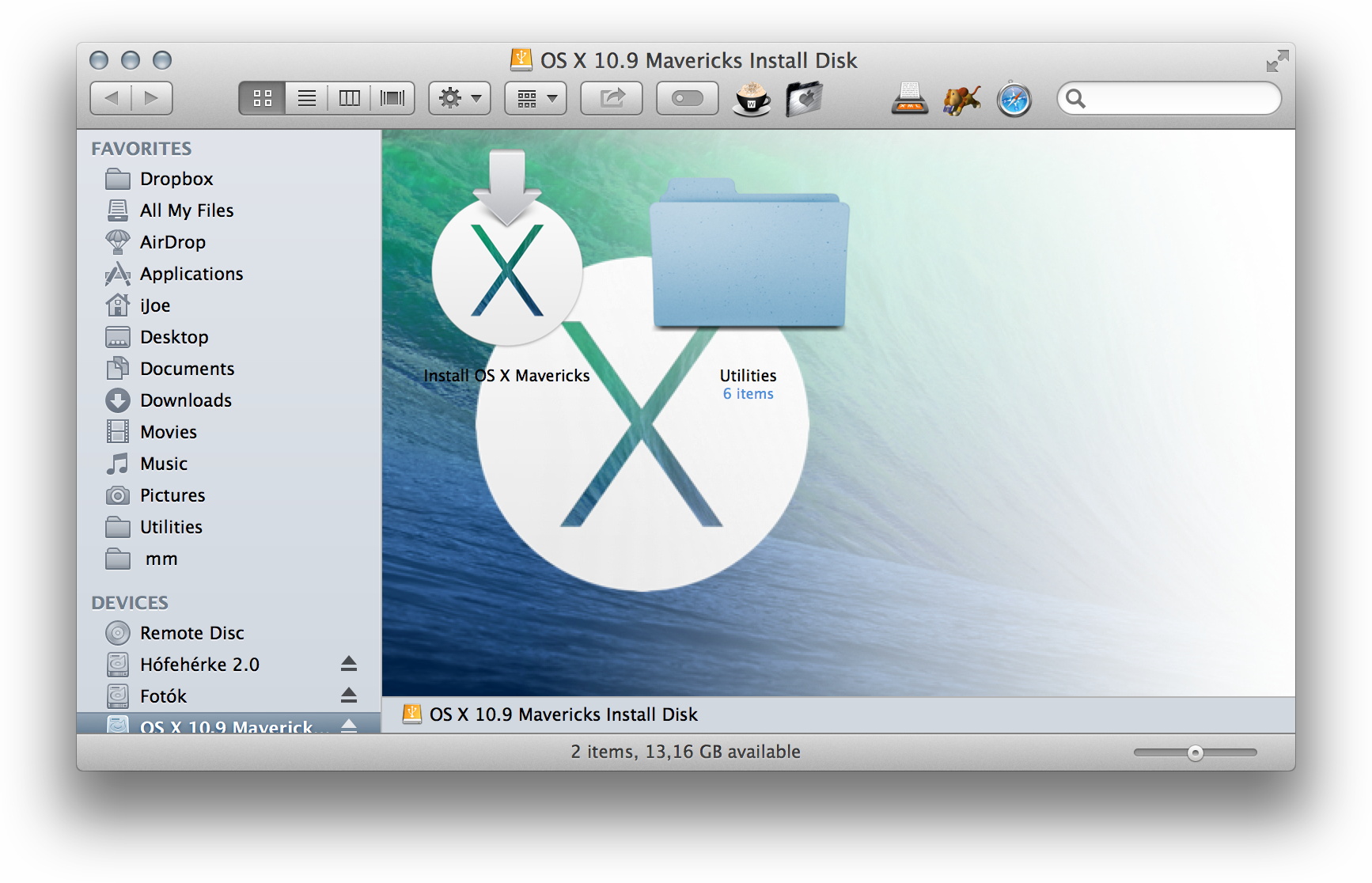
Task: Click the path bar disk entry
Action: [551, 714]
